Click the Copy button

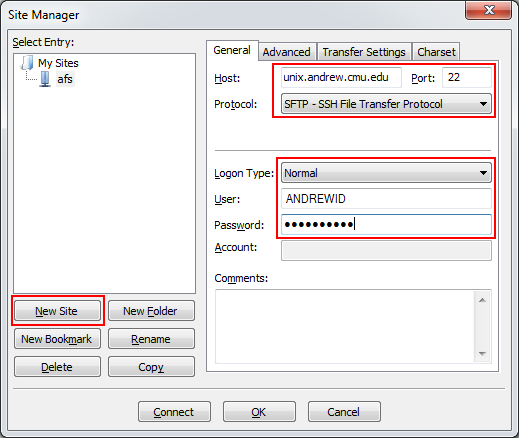(151, 367)
